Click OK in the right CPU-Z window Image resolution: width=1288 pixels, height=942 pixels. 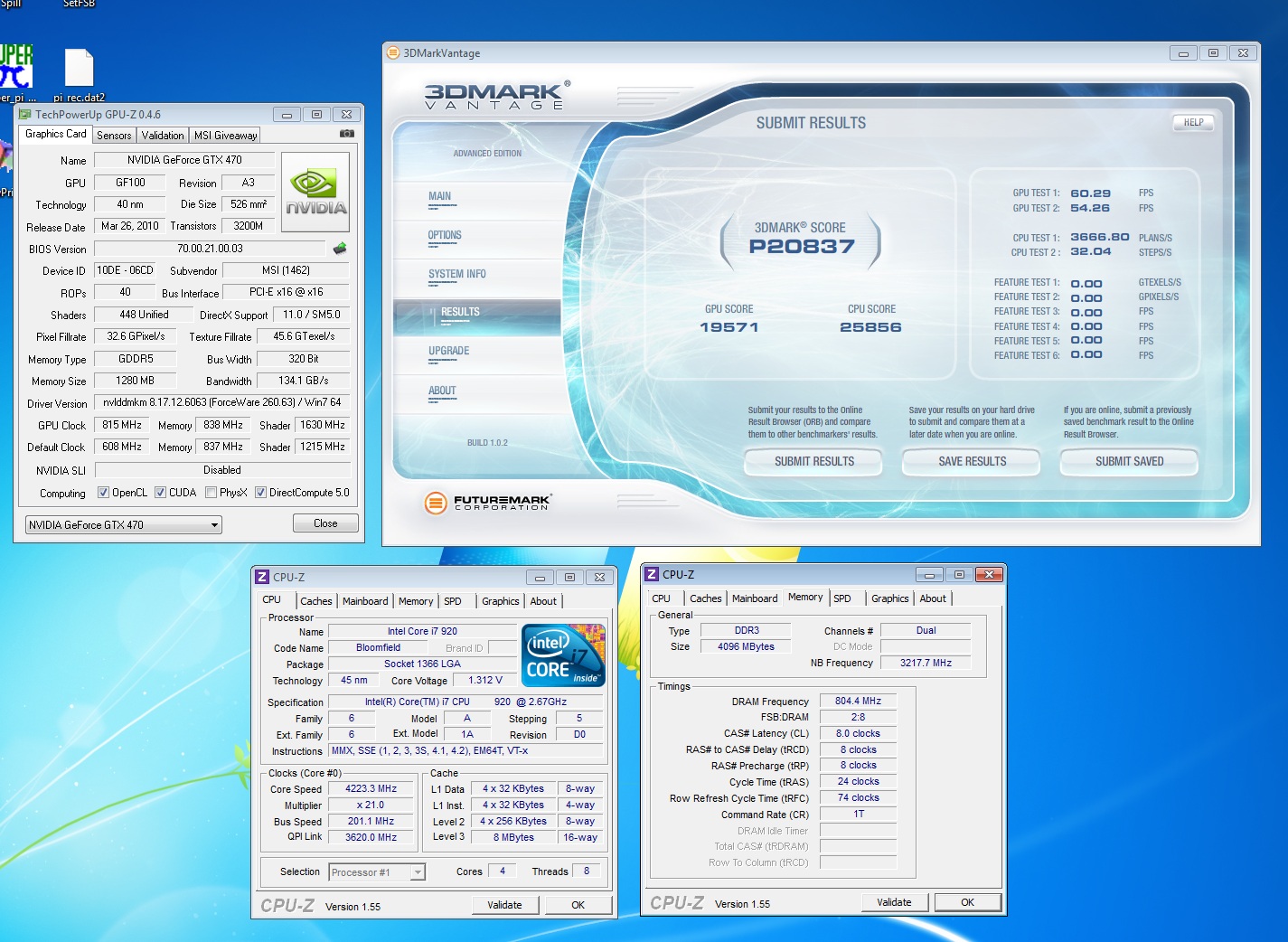pyautogui.click(x=968, y=902)
